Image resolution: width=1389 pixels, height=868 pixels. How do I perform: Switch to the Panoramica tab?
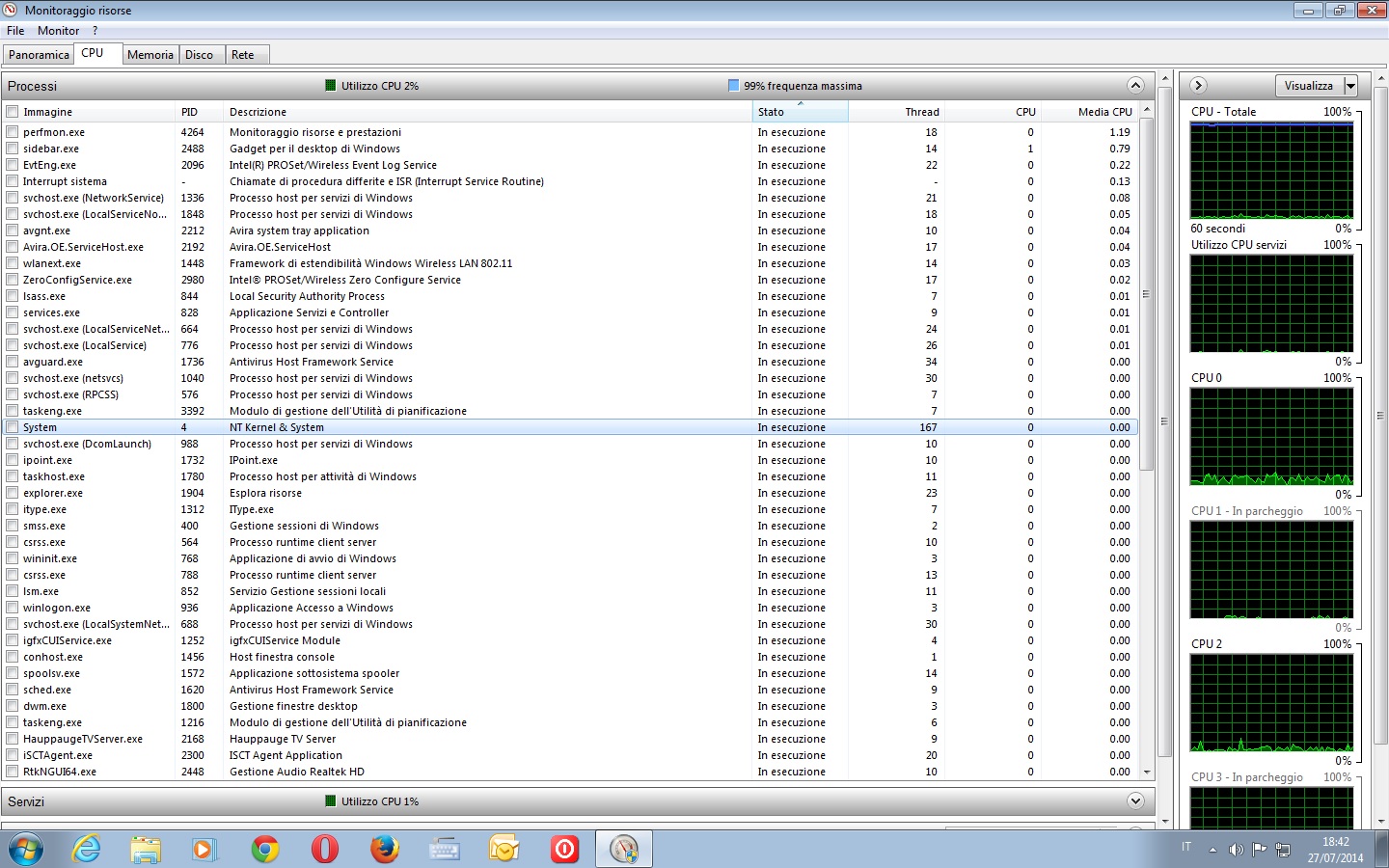(39, 55)
